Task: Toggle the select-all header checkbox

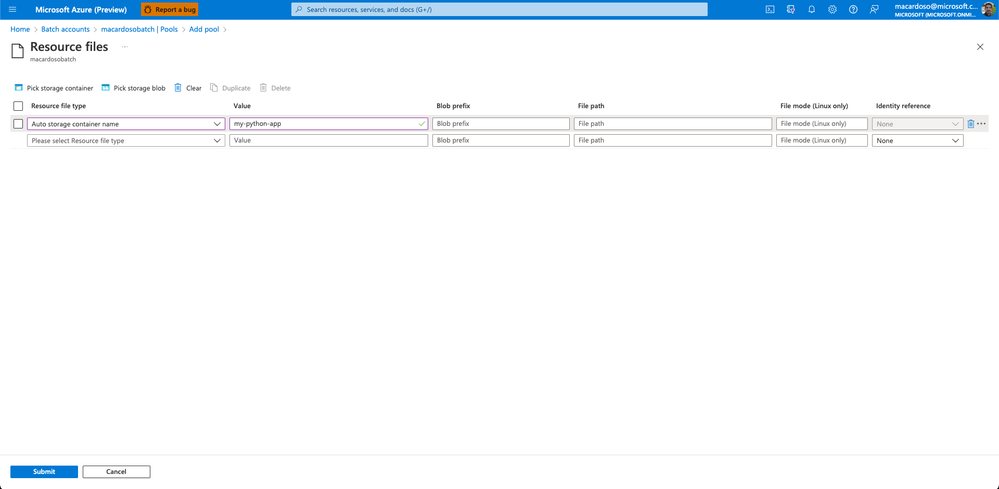Action: (18, 106)
